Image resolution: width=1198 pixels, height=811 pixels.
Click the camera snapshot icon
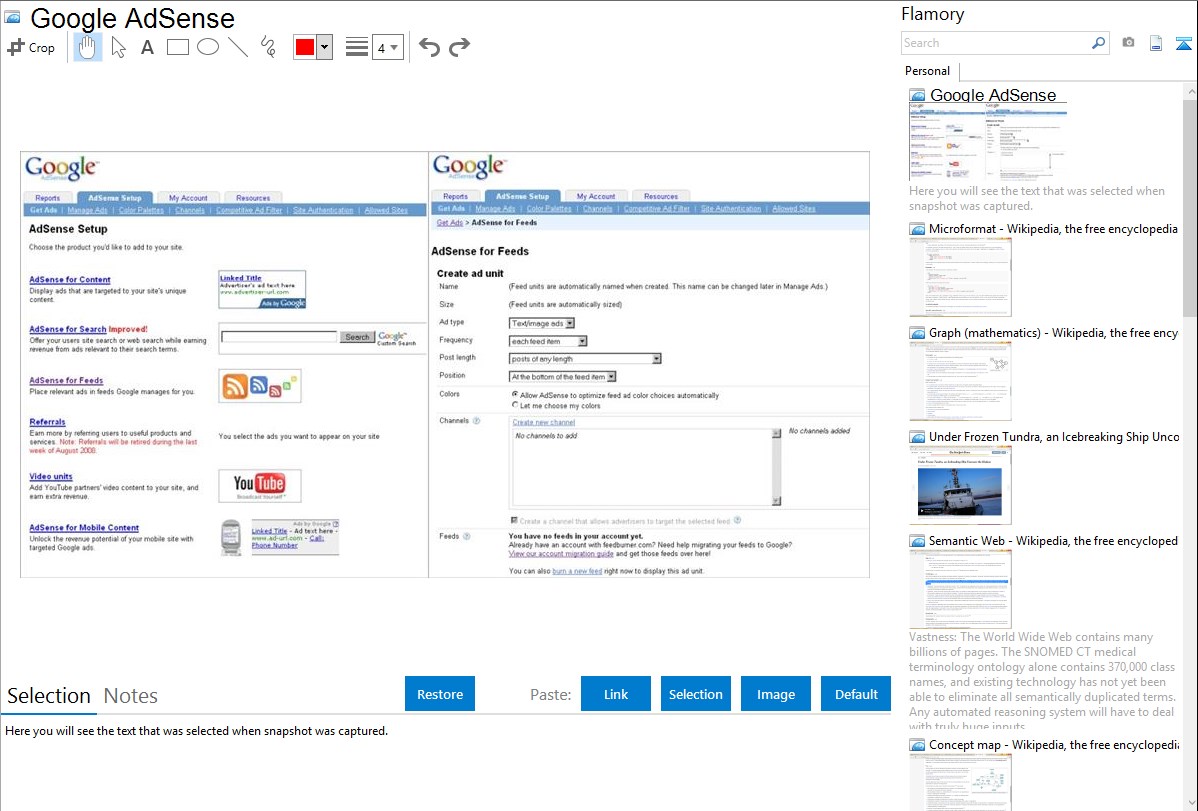click(x=1128, y=43)
